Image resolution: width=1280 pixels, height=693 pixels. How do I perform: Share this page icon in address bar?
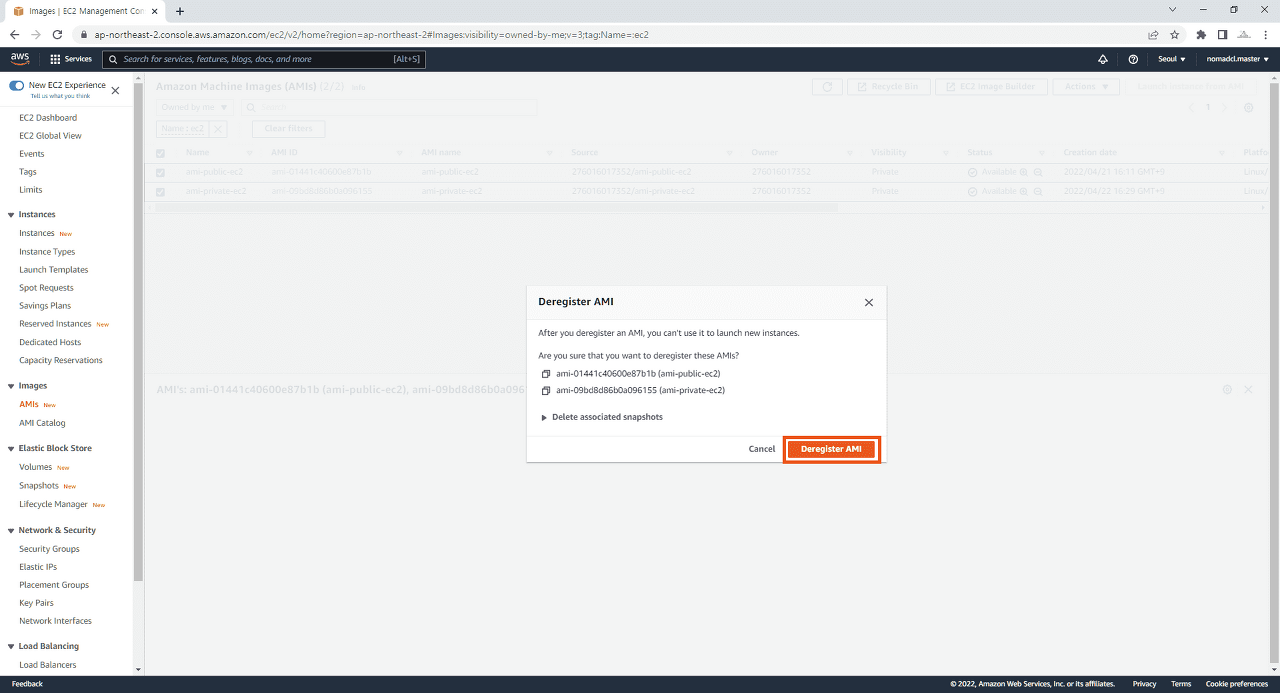(x=1153, y=34)
